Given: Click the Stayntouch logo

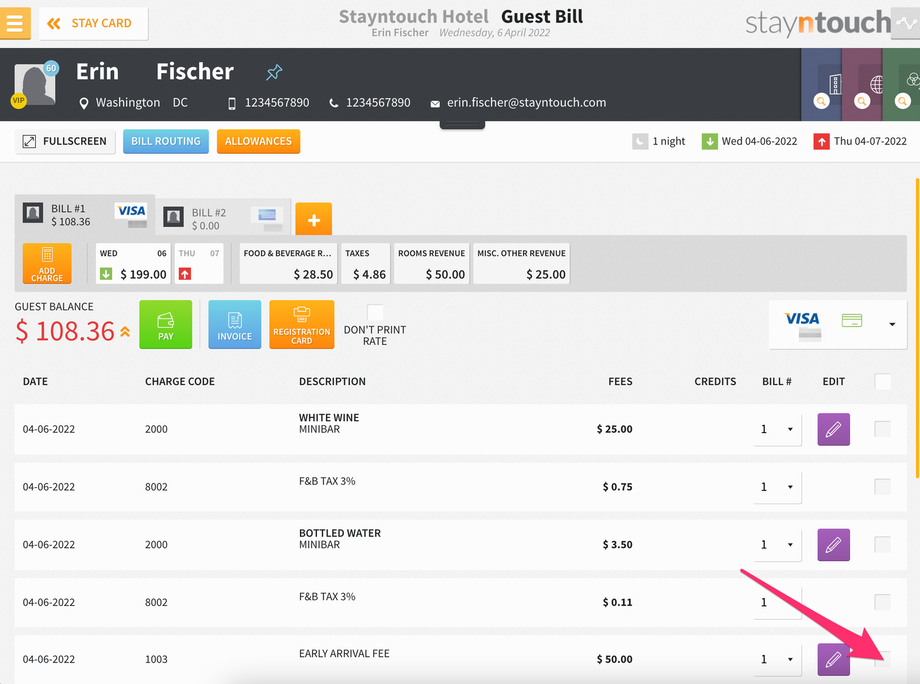Looking at the screenshot, I should click(x=818, y=23).
